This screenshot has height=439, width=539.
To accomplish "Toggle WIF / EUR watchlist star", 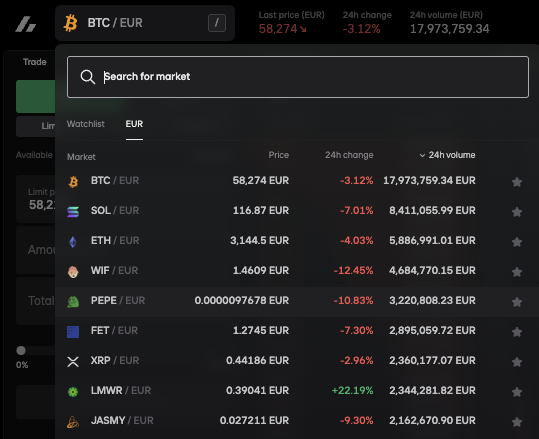I will pos(517,272).
